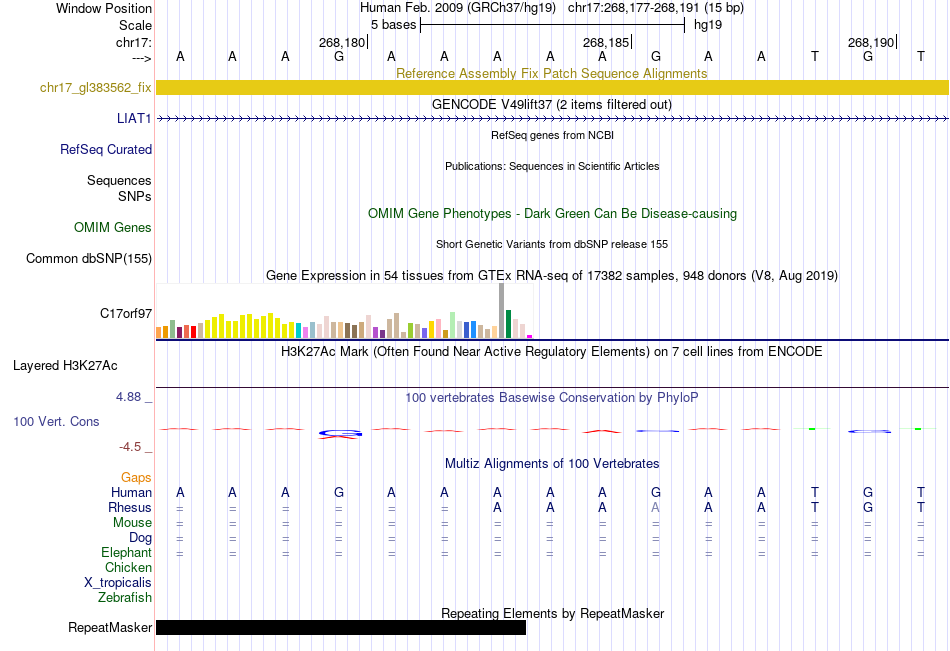
Task: Click the RefSeq genes from NCBI title
Action: point(553,135)
